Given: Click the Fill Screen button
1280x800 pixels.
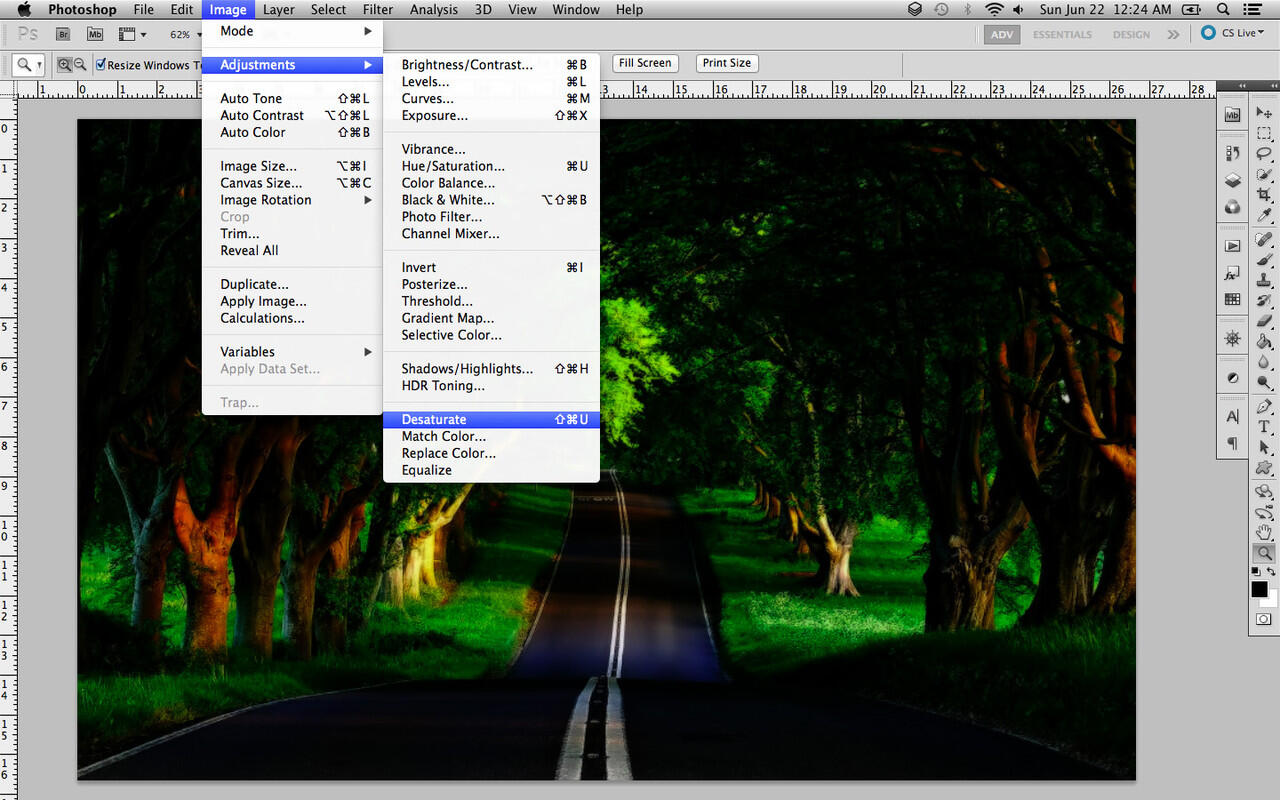Looking at the screenshot, I should 645,63.
